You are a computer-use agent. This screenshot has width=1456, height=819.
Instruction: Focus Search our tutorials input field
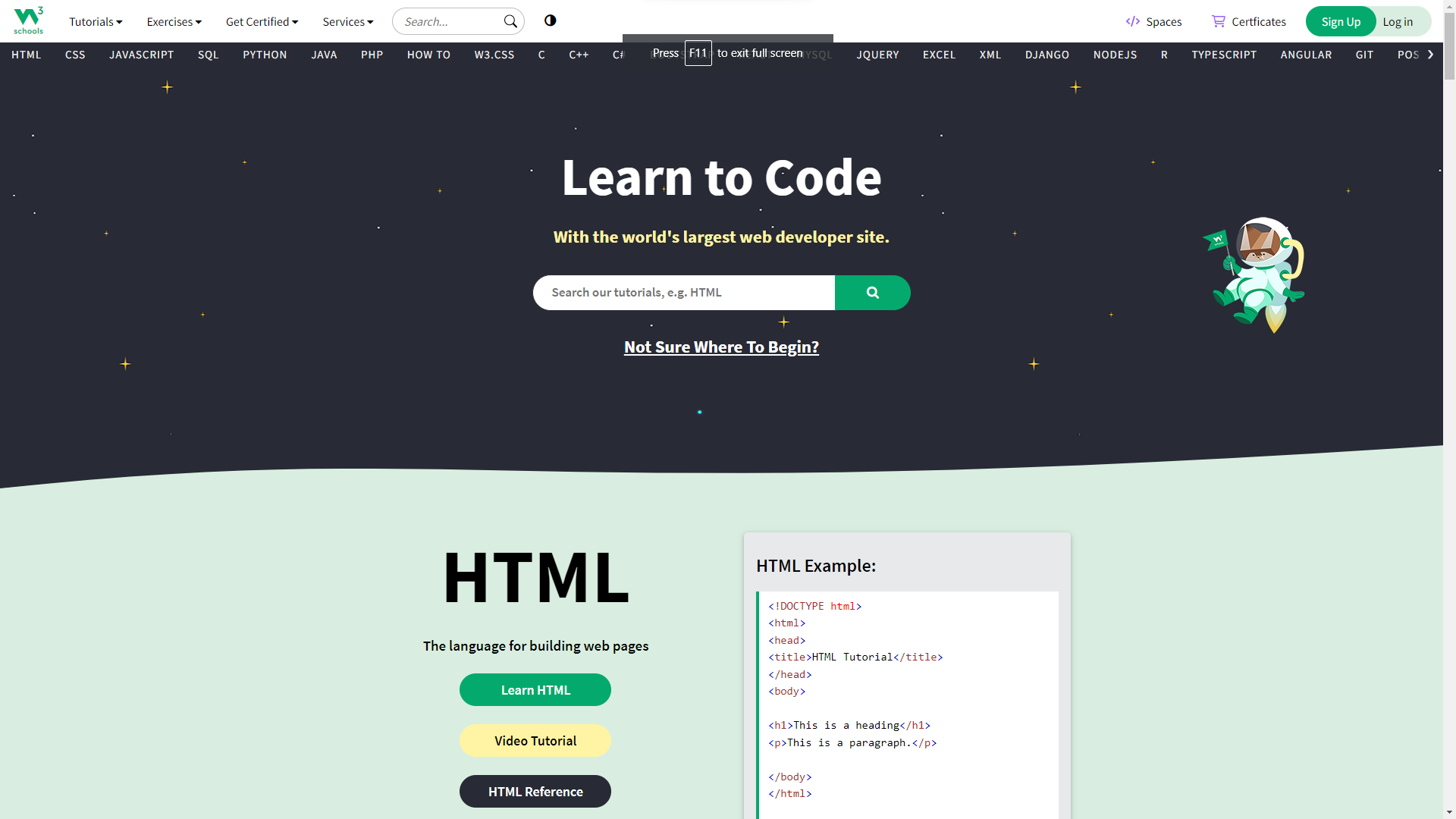click(684, 293)
